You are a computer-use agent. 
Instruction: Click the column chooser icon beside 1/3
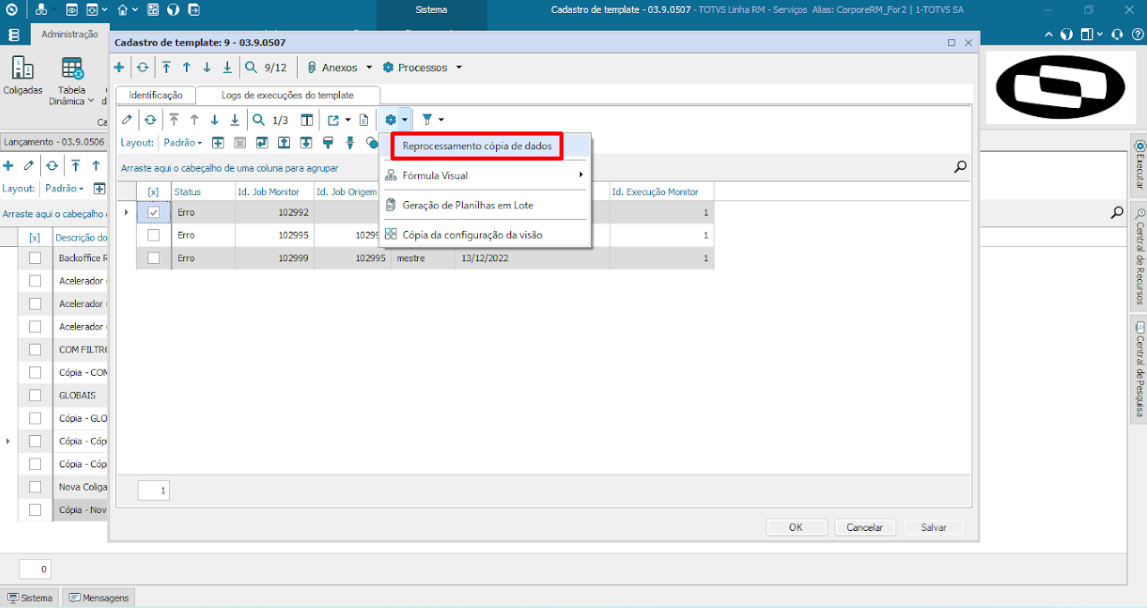point(307,120)
